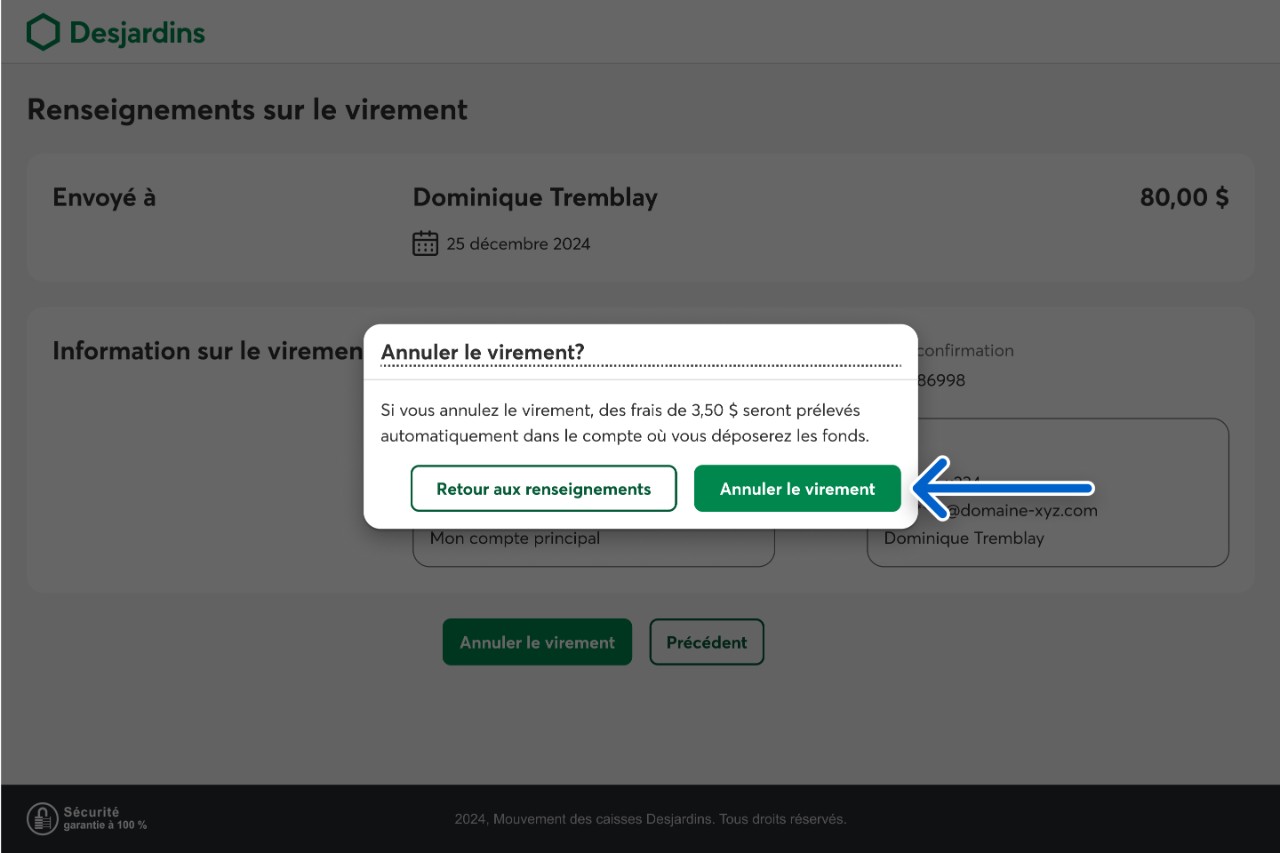Click Dominique Tremblay in the recipient box
The height and width of the screenshot is (853, 1280).
(964, 538)
